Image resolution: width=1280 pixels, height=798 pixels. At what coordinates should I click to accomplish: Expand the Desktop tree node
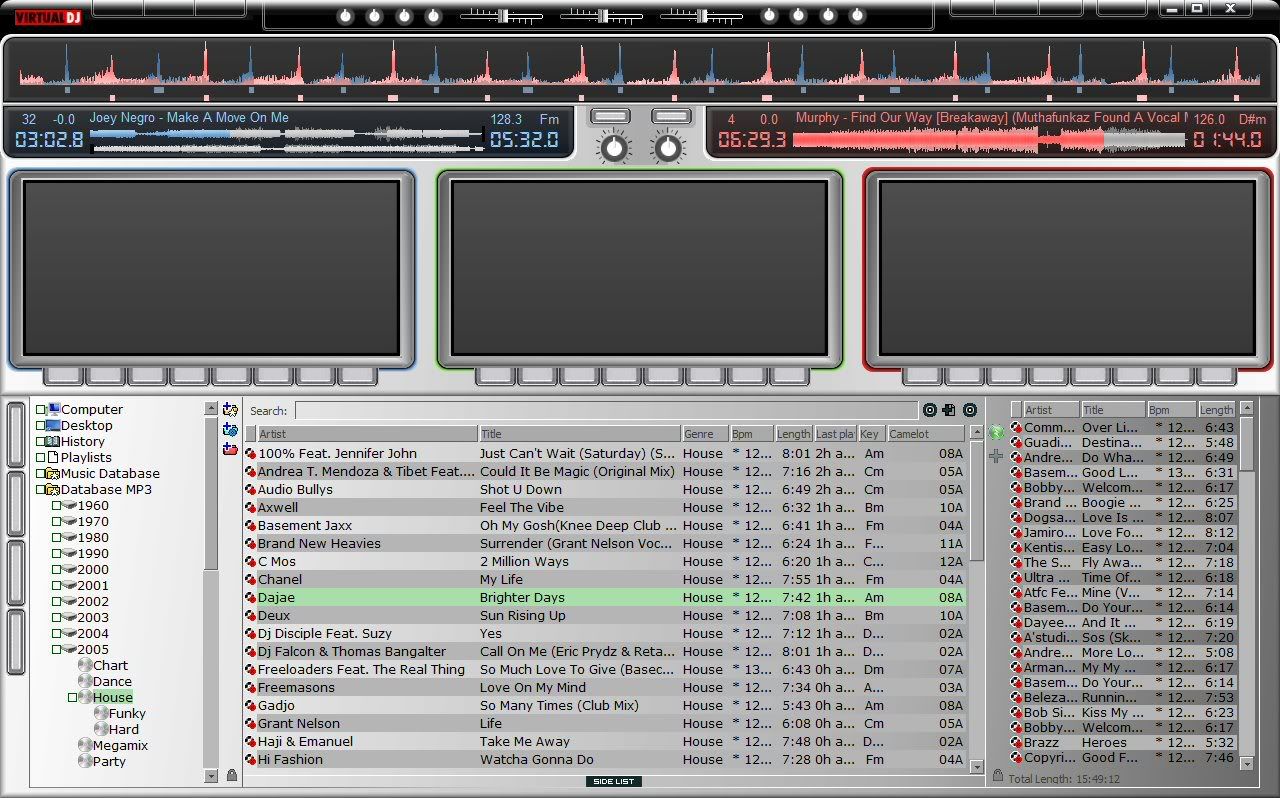pos(41,425)
